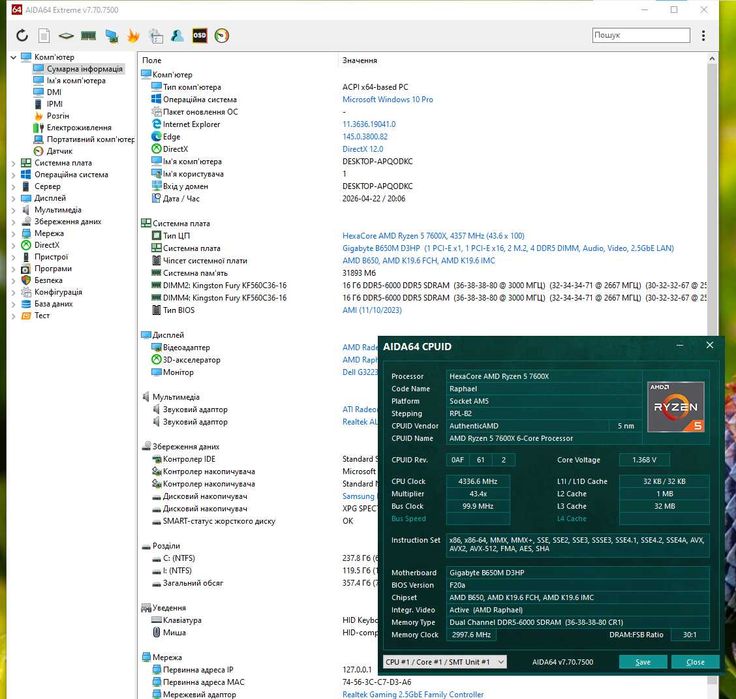This screenshot has width=736, height=699.
Task: Open the CPU #1 / Core #1 dropdown
Action: tap(445, 662)
